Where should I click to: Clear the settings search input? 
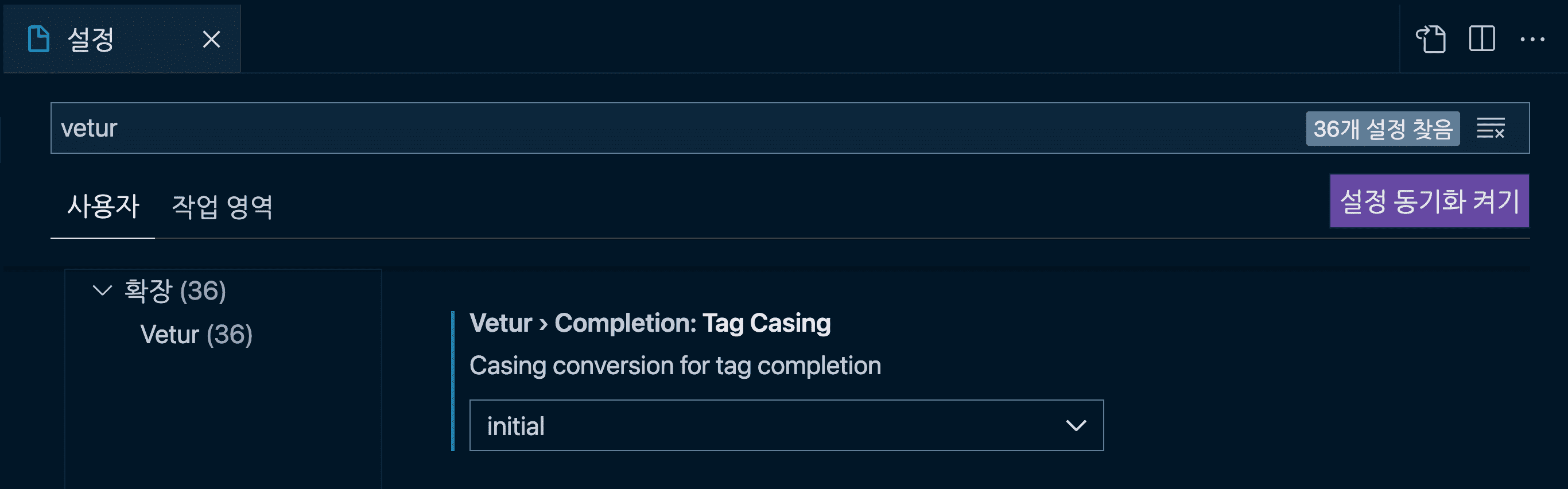click(1490, 129)
